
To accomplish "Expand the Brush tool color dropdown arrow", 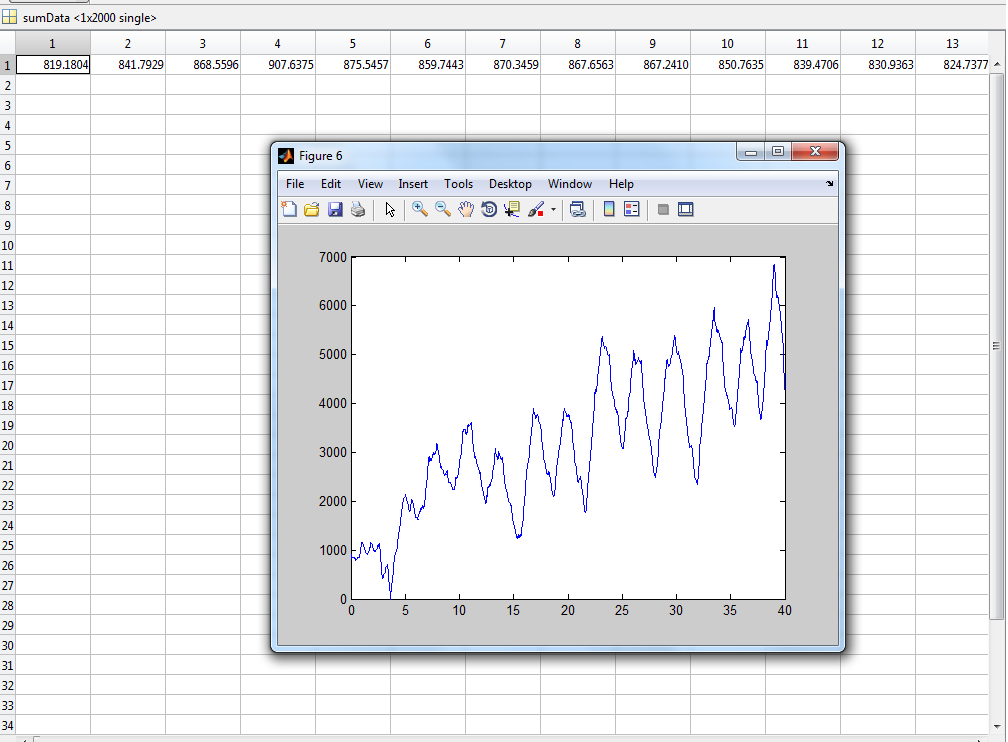I will 553,210.
